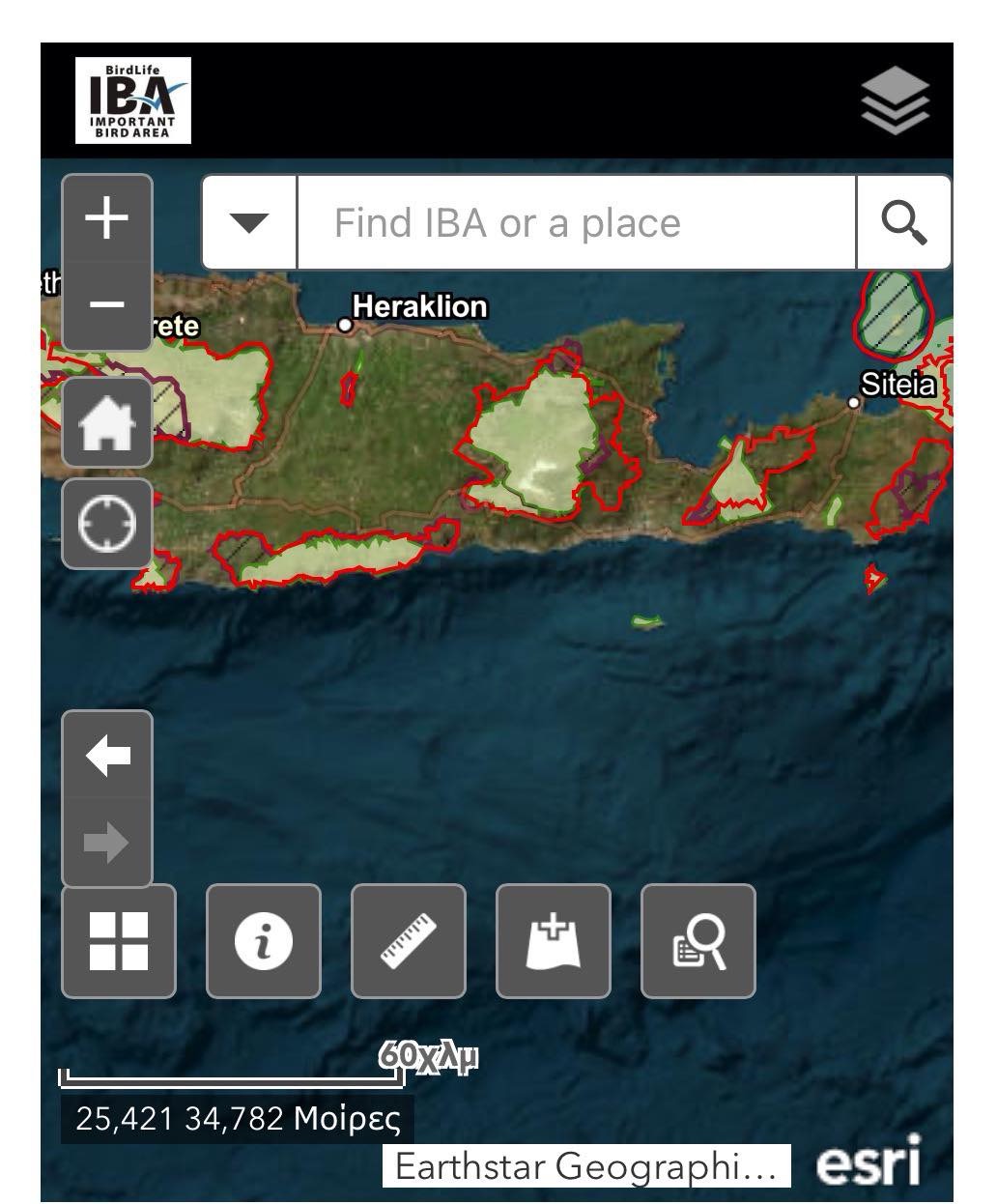Zoom in with the plus button
Image resolution: width=997 pixels, height=1204 pixels.
pyautogui.click(x=107, y=217)
